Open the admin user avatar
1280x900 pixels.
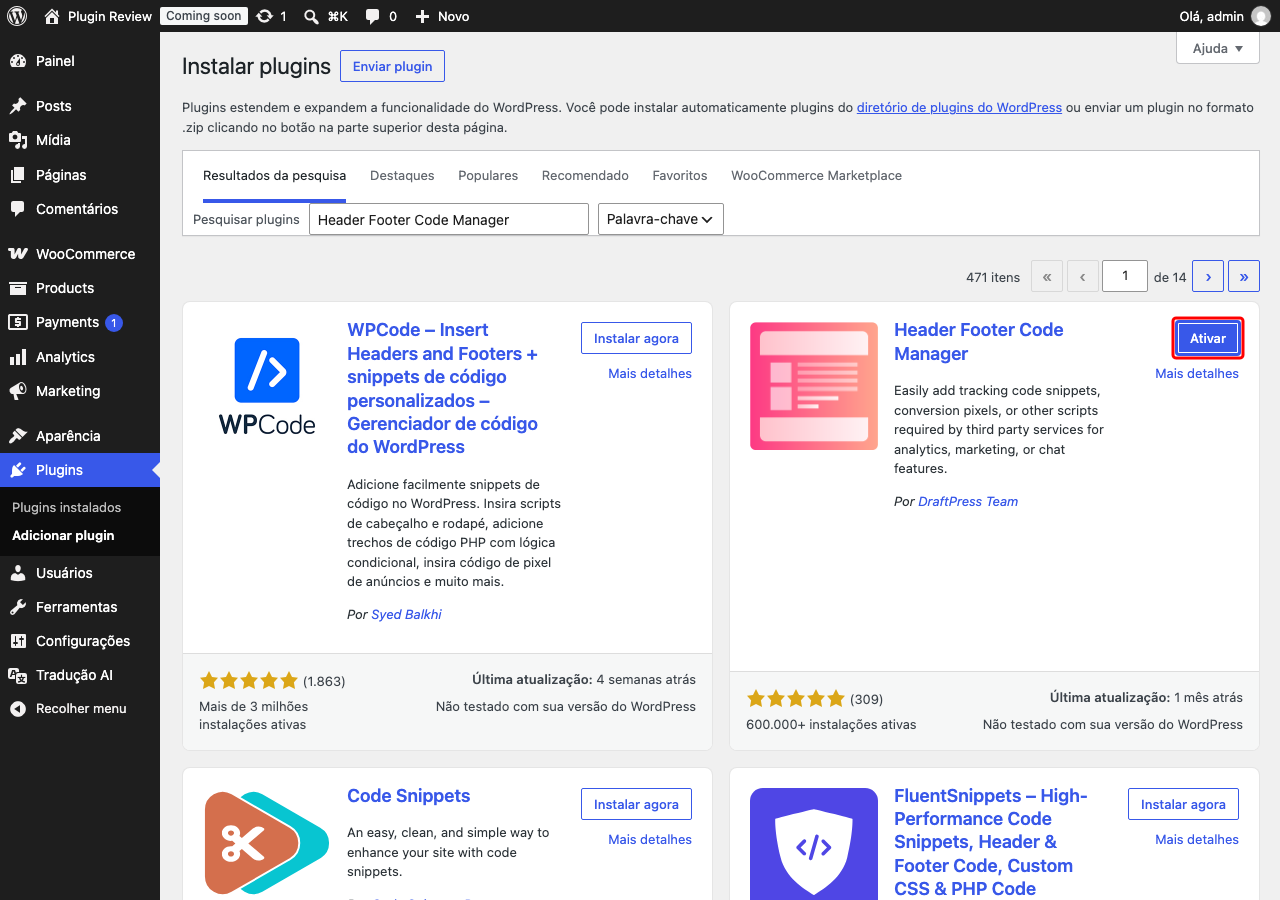[x=1260, y=16]
